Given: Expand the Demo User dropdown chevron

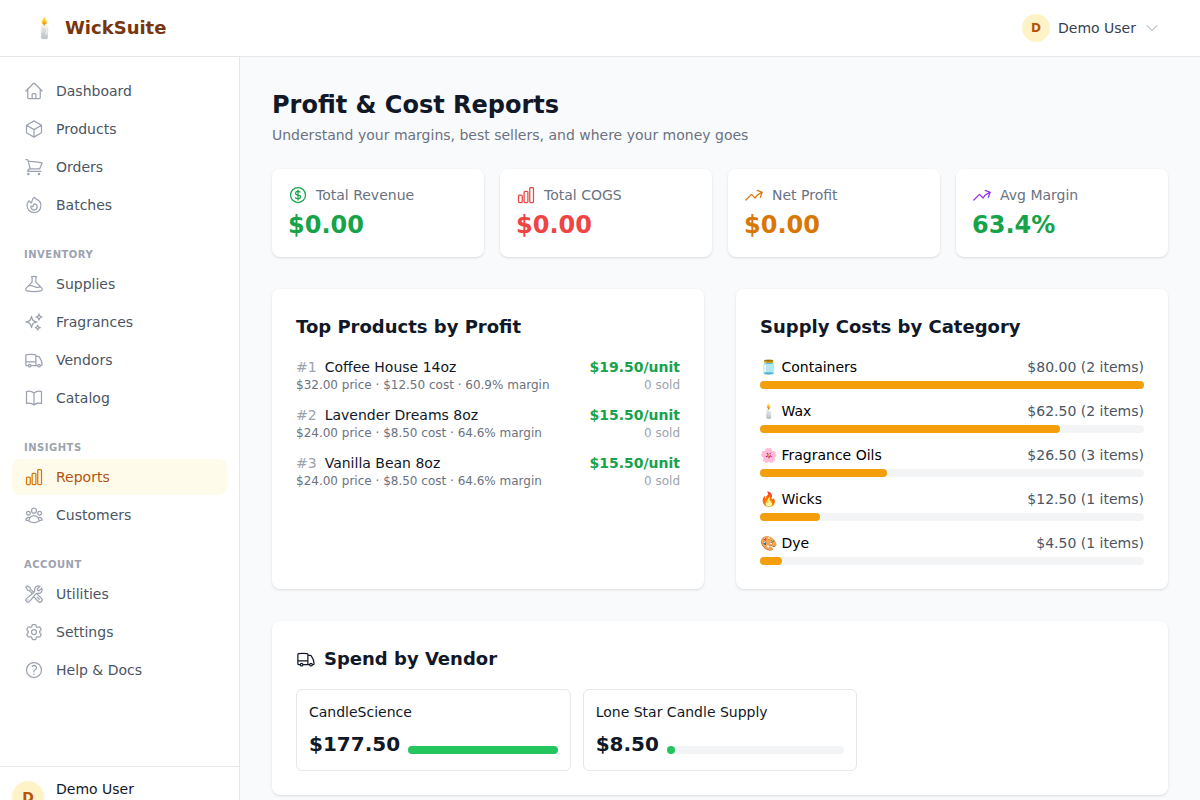Looking at the screenshot, I should point(1151,28).
